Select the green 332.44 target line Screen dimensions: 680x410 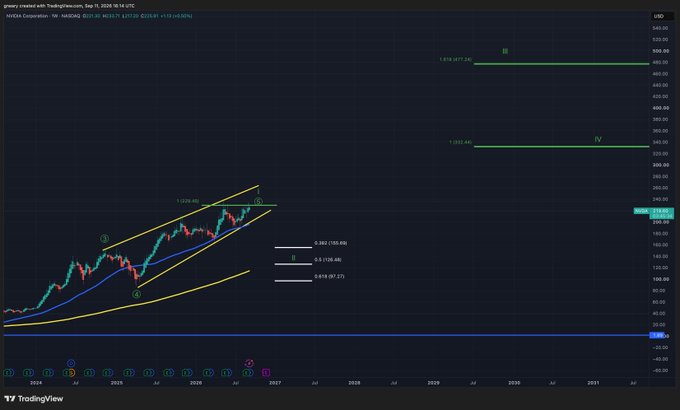click(x=562, y=147)
